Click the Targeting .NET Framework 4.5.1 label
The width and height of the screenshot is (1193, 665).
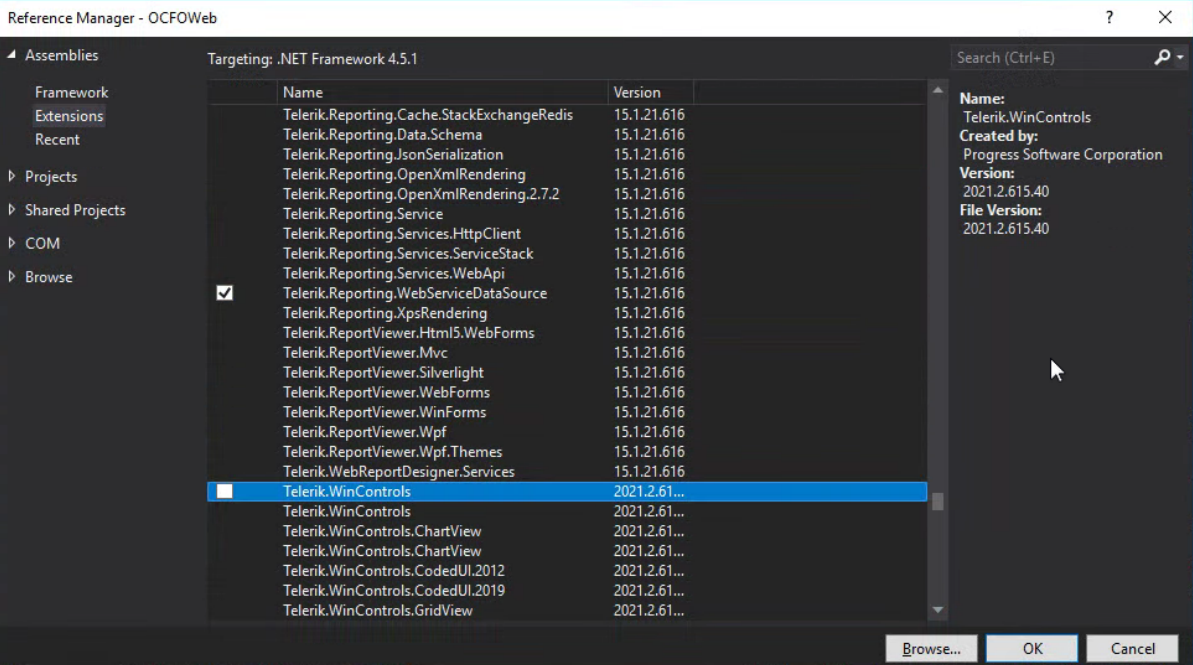[312, 59]
